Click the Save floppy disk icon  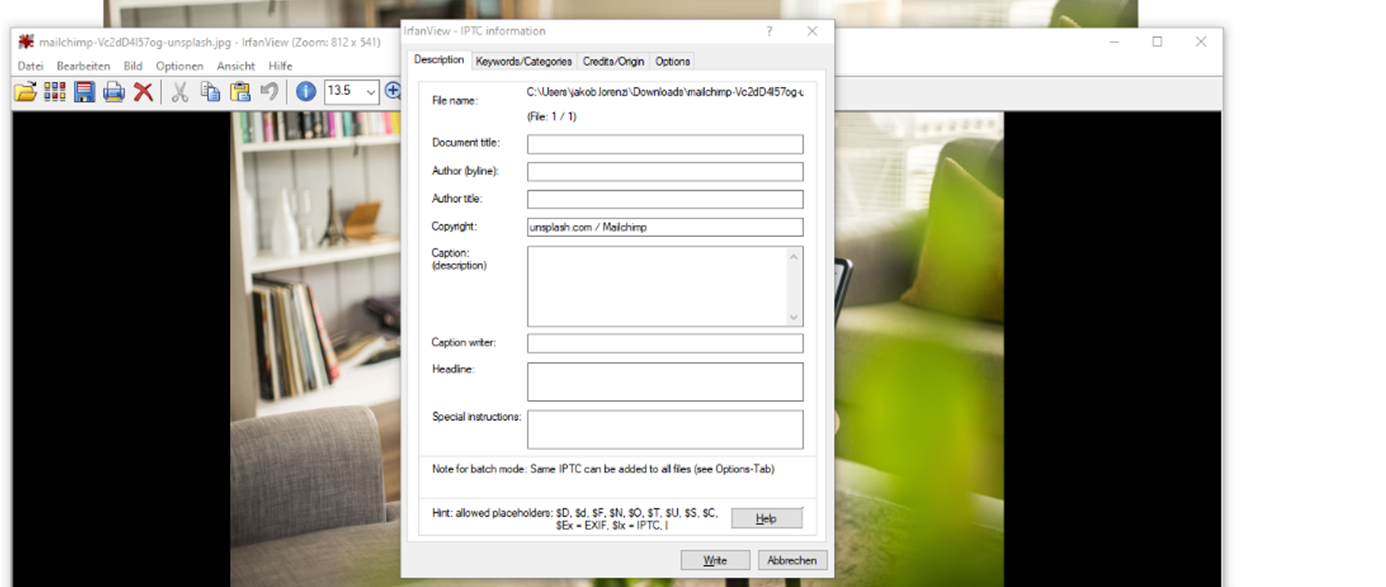(84, 92)
